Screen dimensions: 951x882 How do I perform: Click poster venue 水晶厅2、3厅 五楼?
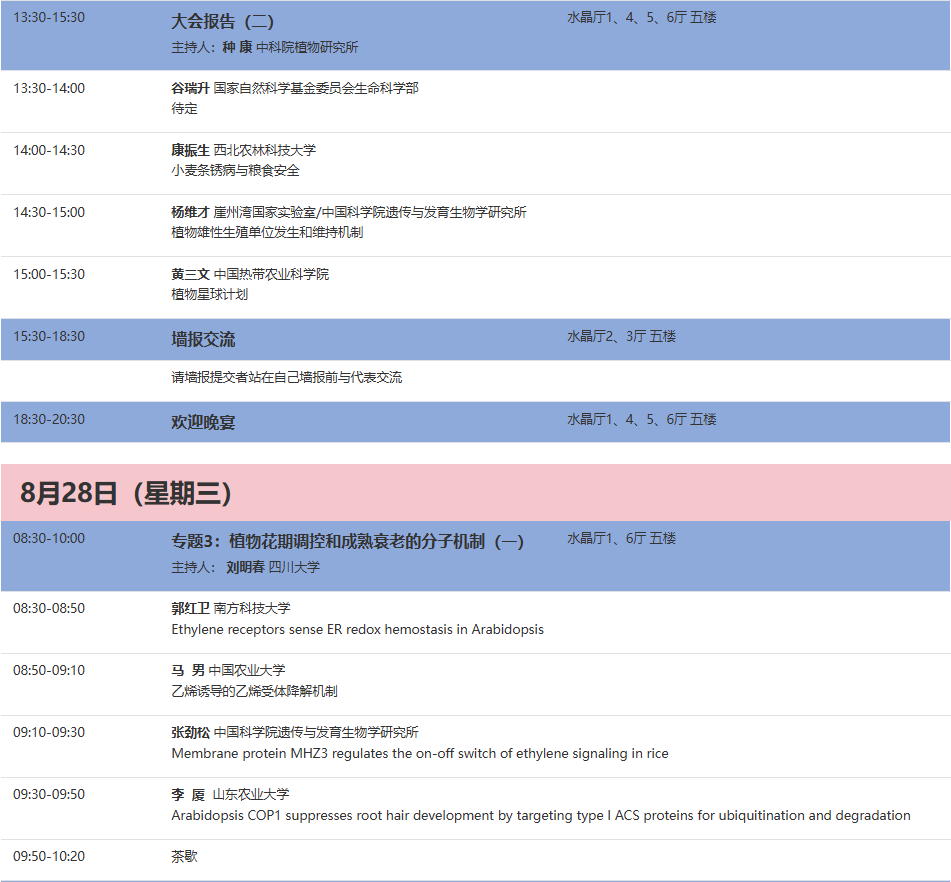(622, 336)
